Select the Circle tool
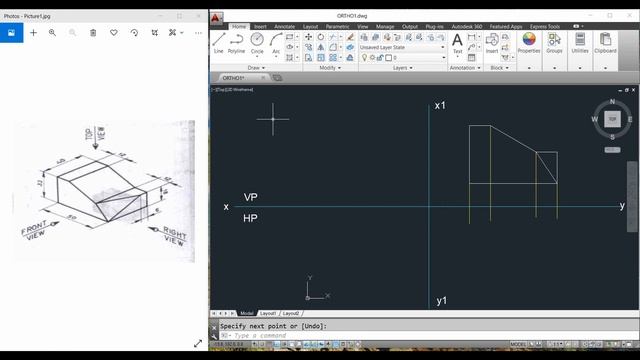 pos(257,43)
